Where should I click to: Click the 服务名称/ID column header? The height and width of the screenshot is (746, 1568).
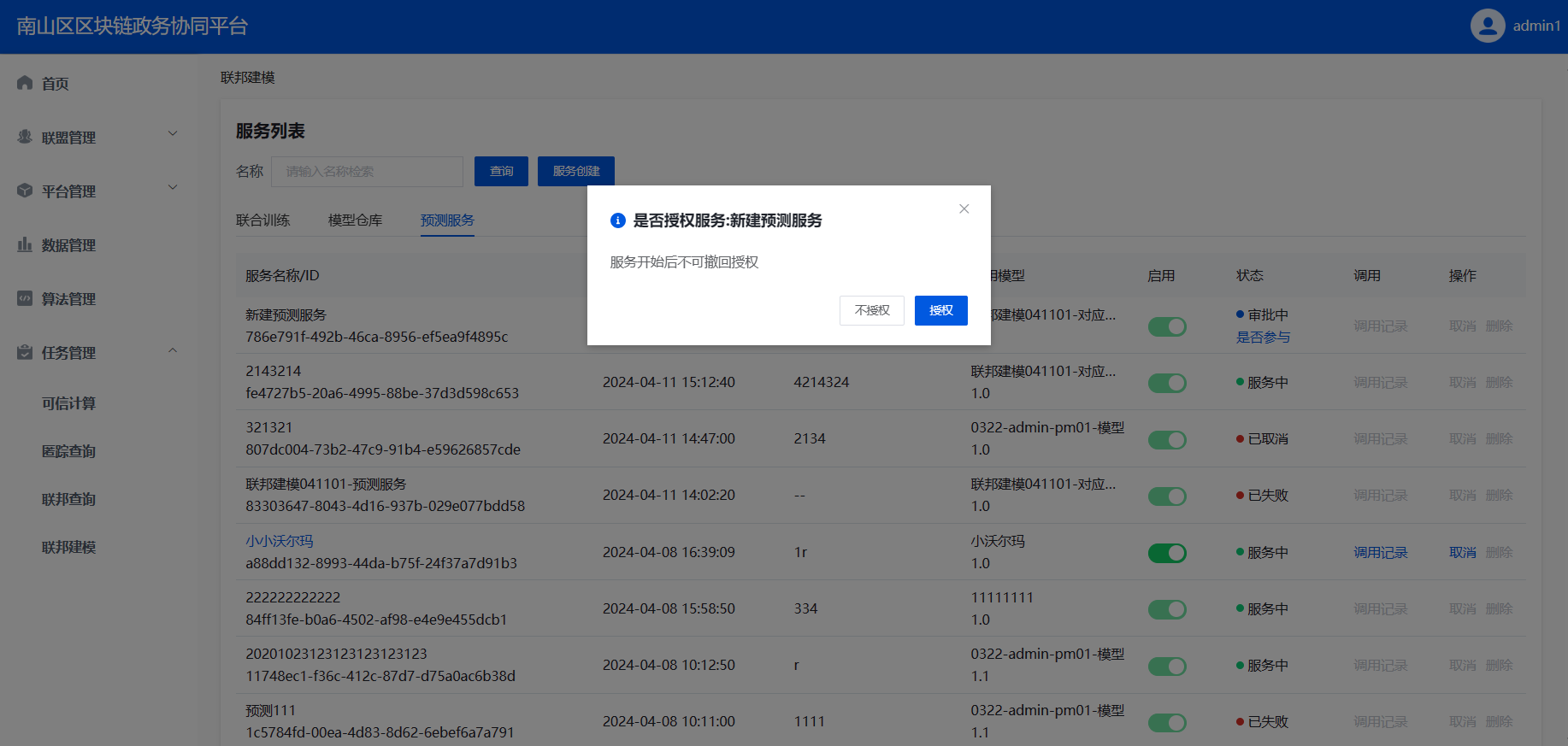click(x=282, y=276)
